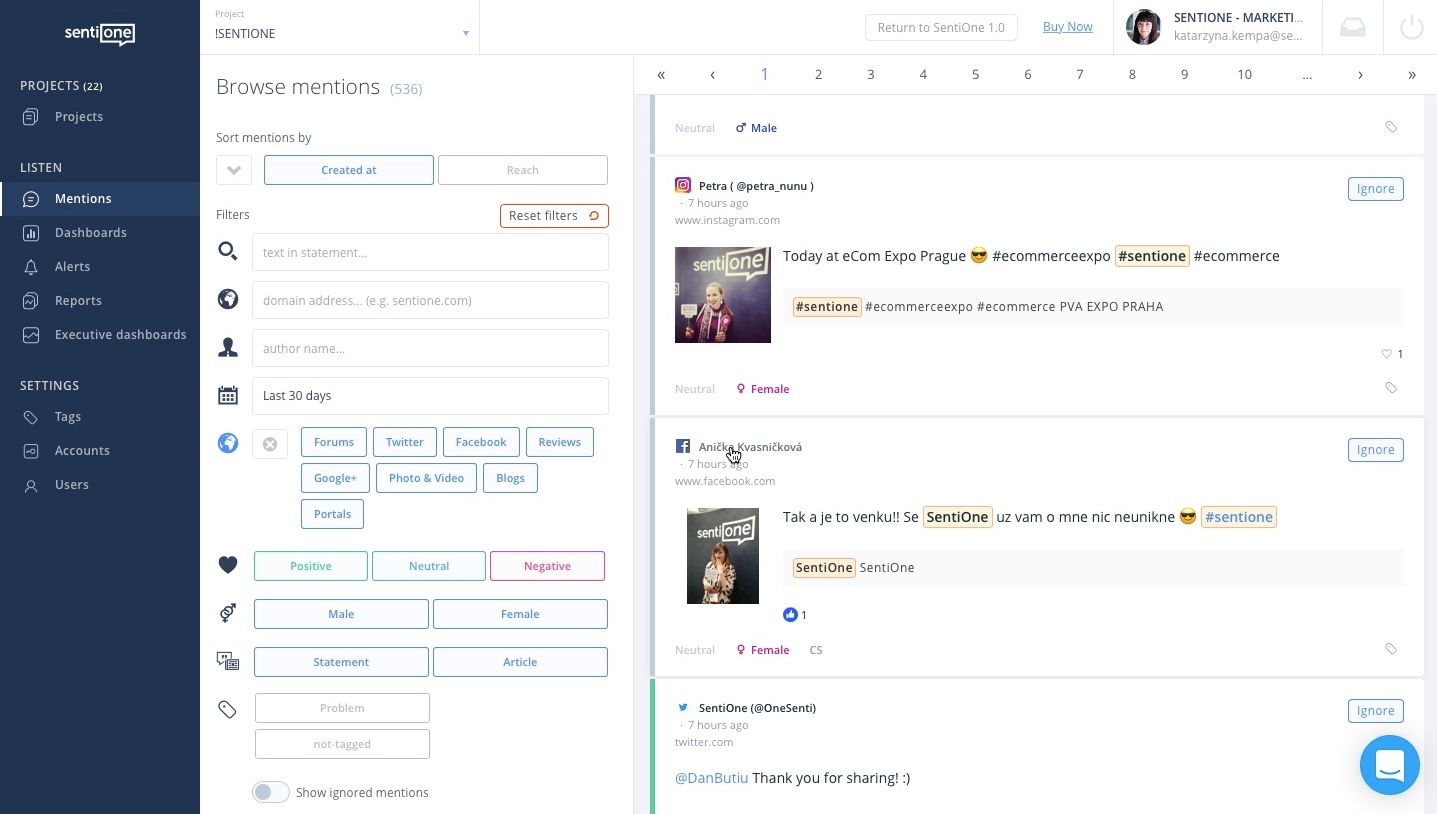This screenshot has width=1437, height=814.
Task: Toggle the Positive sentiment filter
Action: tap(311, 566)
